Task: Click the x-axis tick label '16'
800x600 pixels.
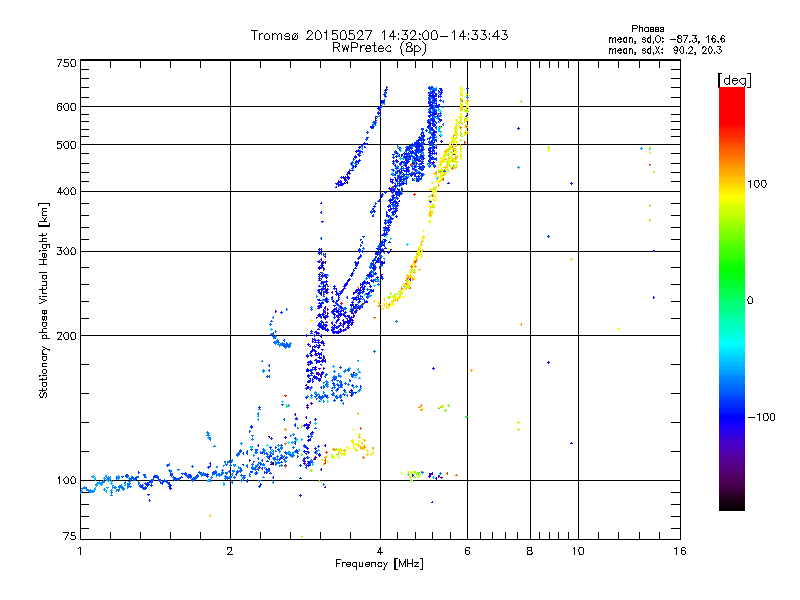Action: pos(680,551)
